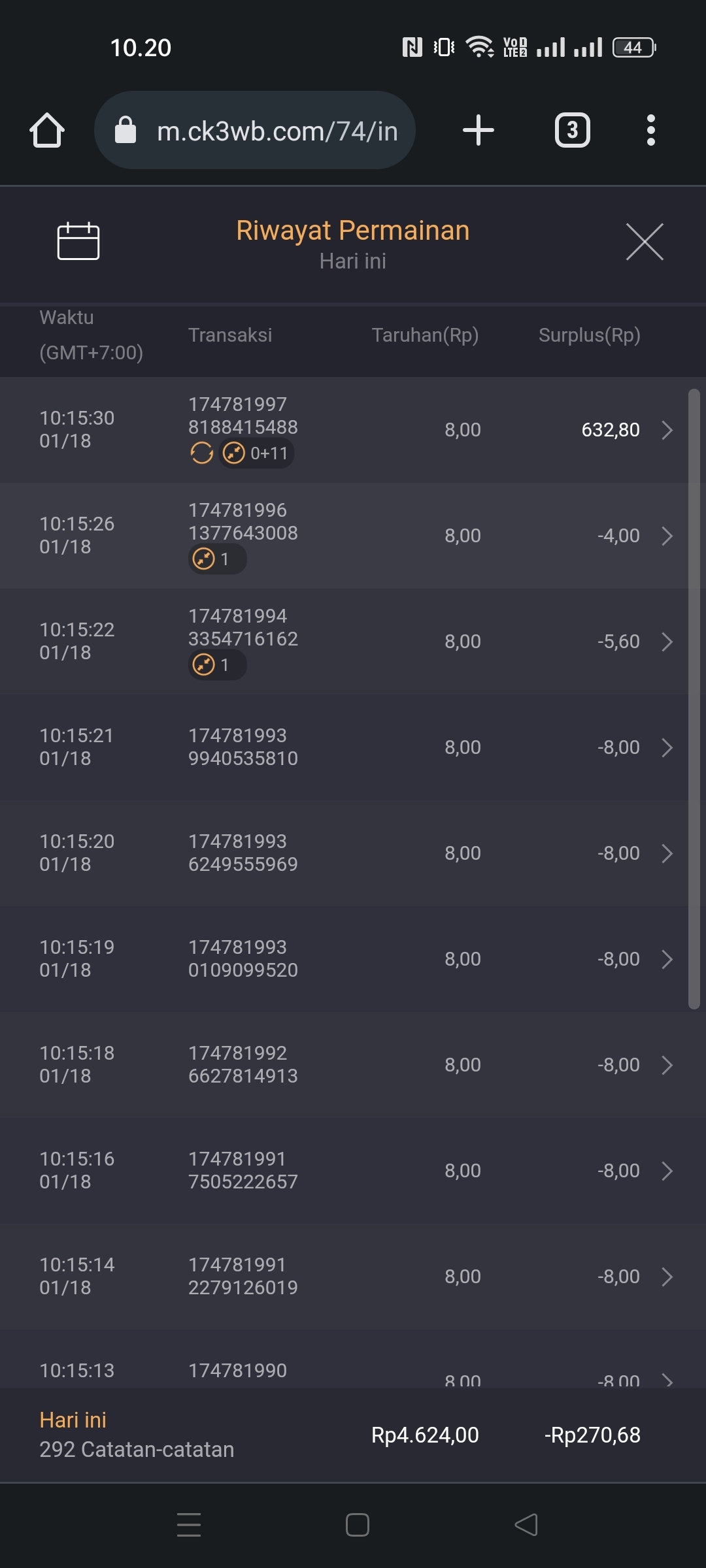The image size is (706, 1568).
Task: Click the replay icon on 10:15:30 row
Action: [201, 453]
